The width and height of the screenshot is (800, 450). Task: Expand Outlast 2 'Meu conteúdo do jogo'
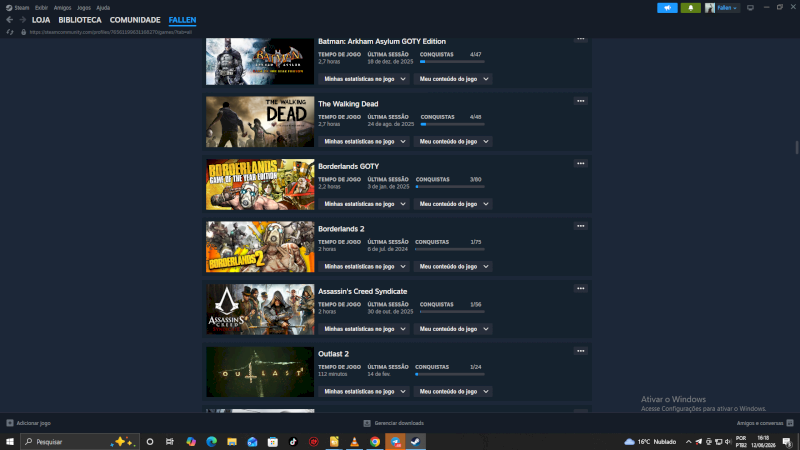pos(453,391)
